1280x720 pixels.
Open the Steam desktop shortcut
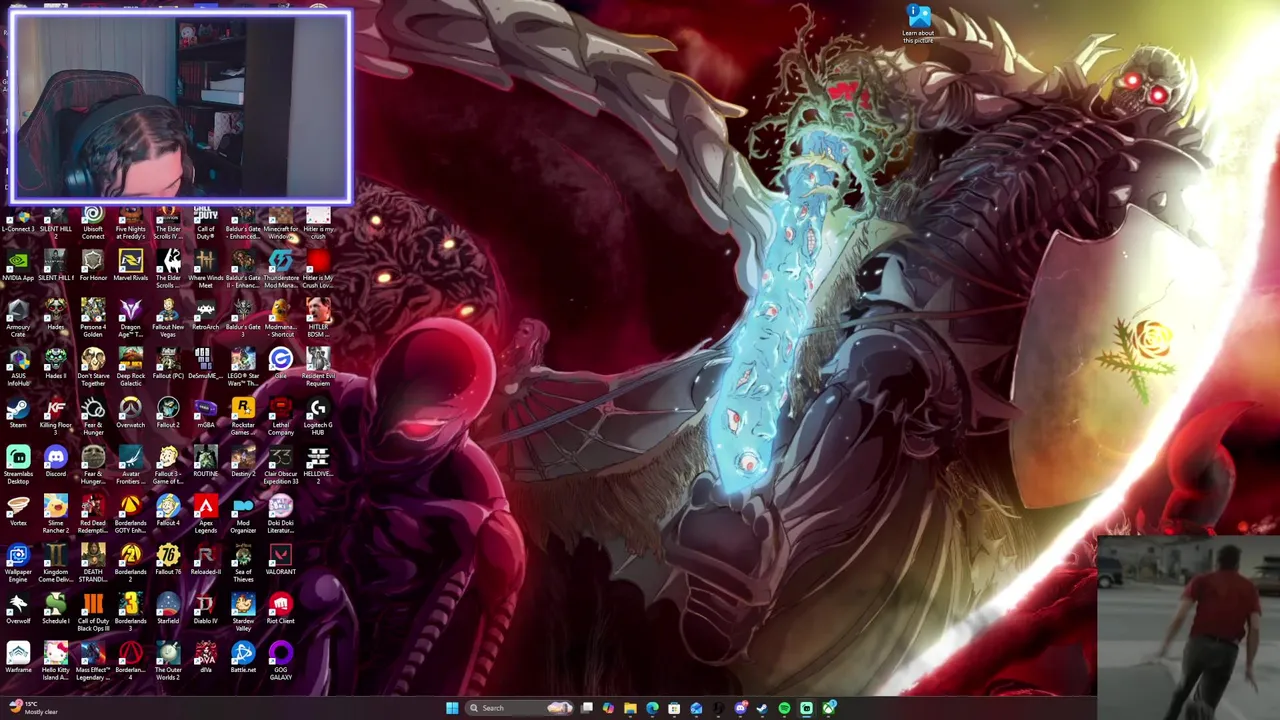pyautogui.click(x=18, y=413)
